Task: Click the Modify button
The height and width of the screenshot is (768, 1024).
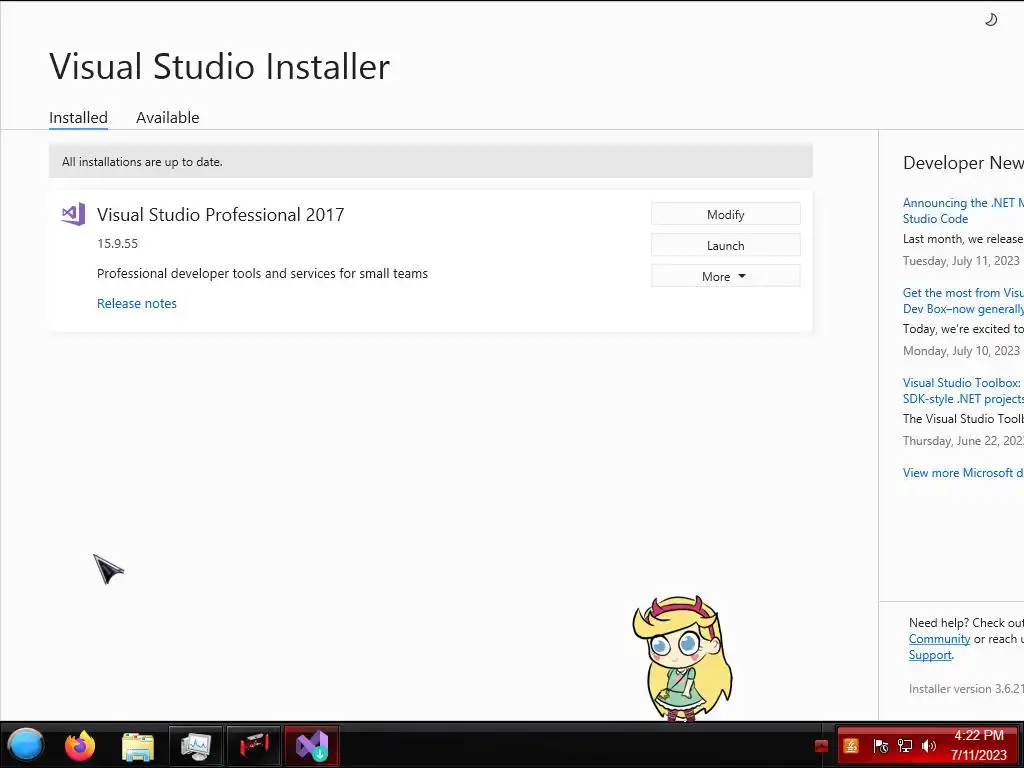Action: point(726,214)
